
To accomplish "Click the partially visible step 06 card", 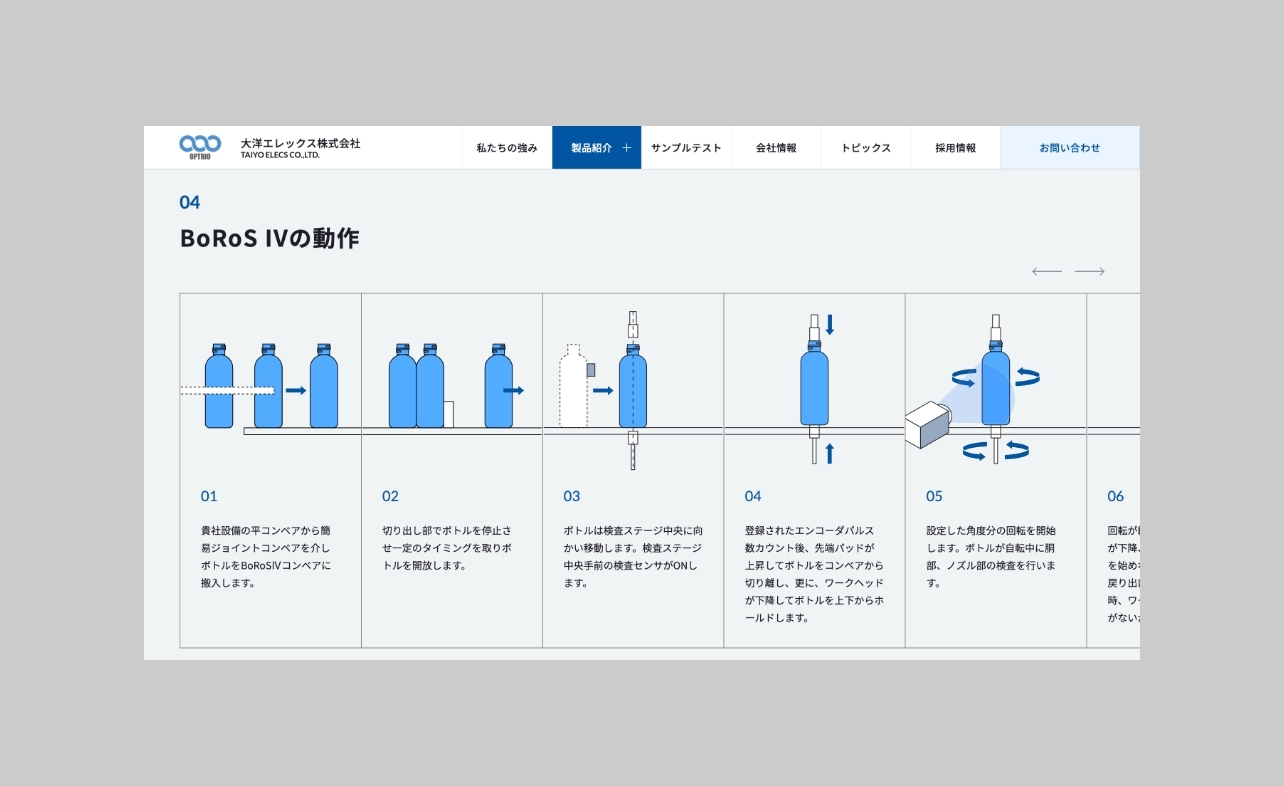I will click(1114, 470).
